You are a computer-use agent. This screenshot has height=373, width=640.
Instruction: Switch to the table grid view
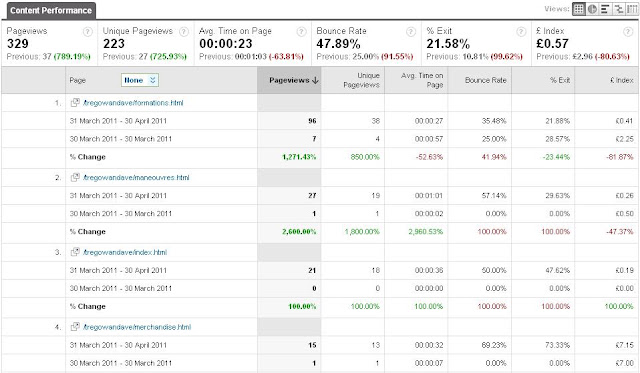(578, 9)
